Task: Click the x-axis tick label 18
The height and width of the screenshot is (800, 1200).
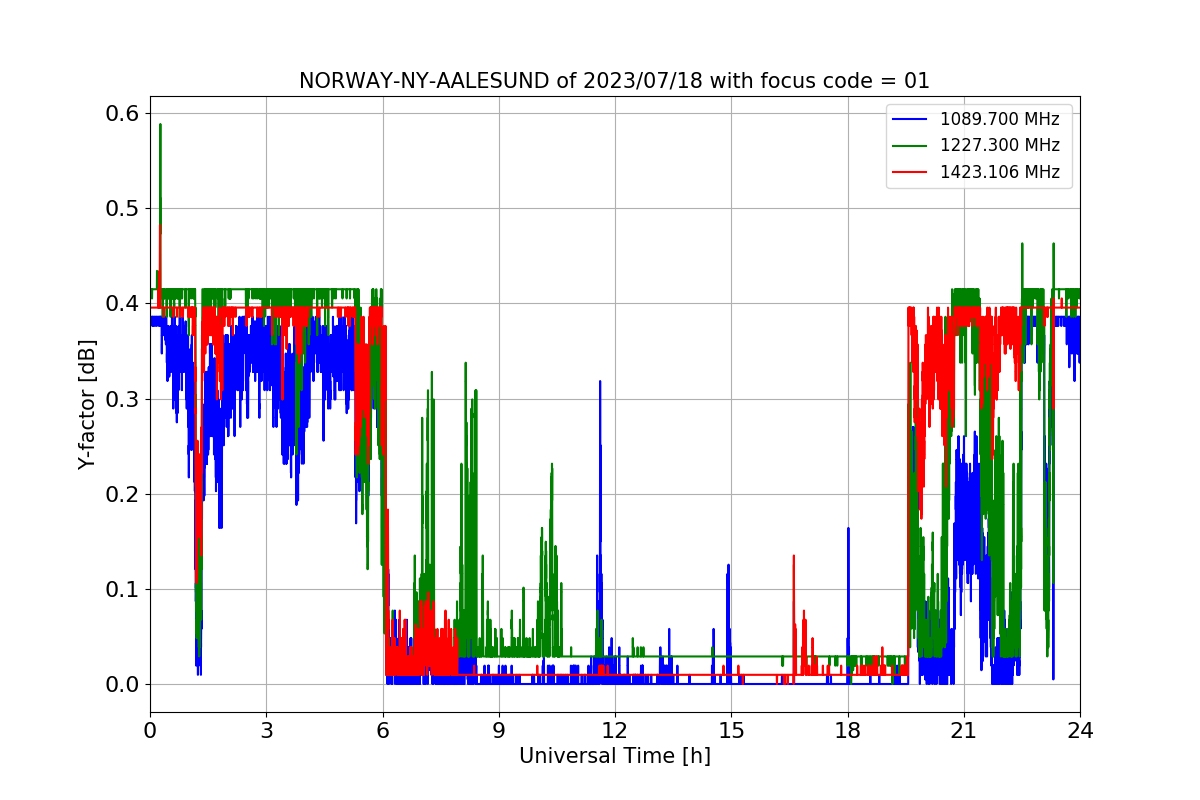Action: pos(848,729)
